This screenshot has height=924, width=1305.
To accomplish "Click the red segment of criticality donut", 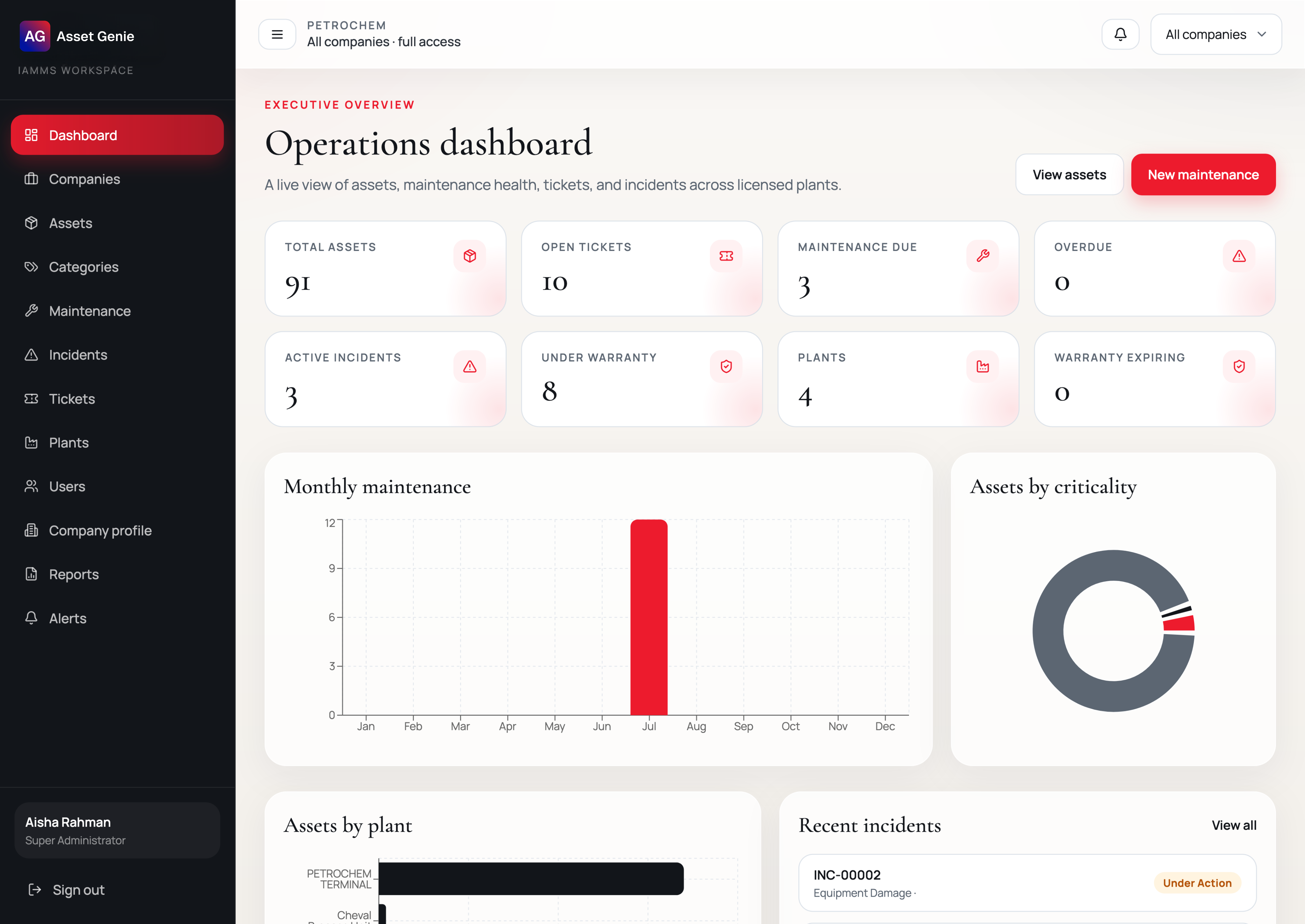I will [1179, 624].
